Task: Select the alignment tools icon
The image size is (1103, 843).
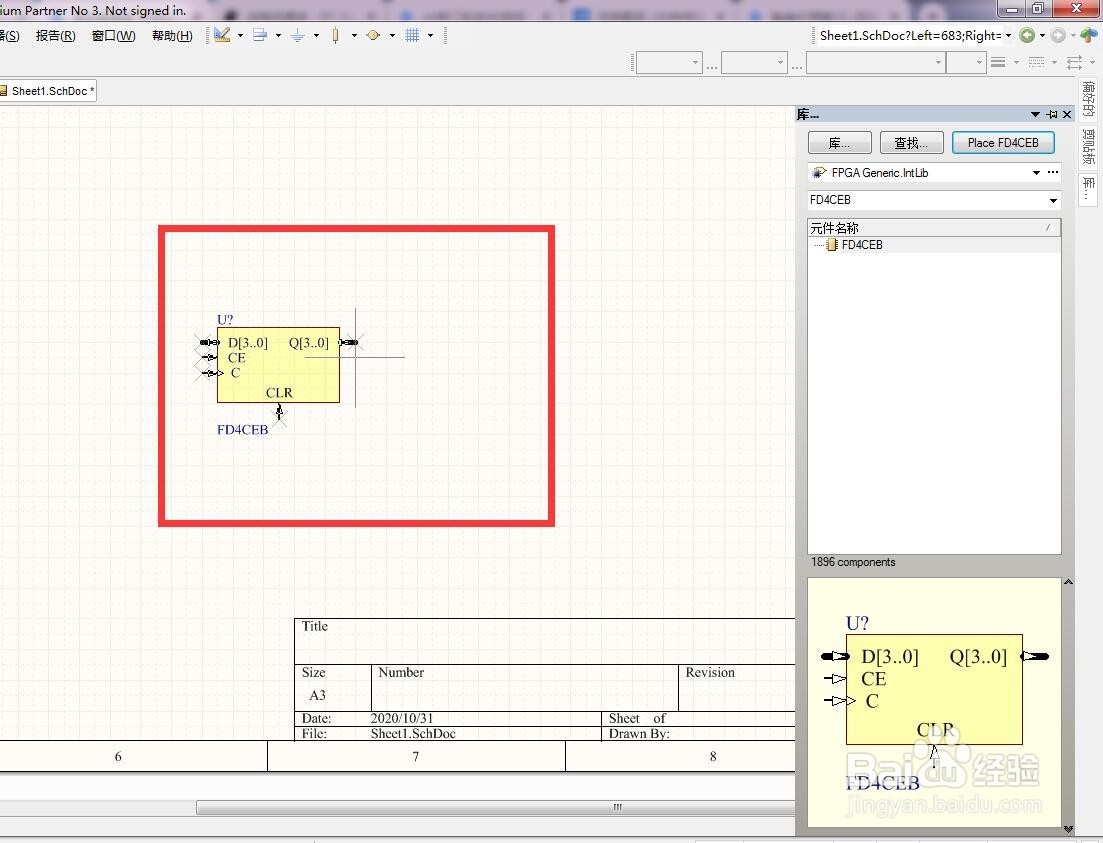Action: coord(260,35)
